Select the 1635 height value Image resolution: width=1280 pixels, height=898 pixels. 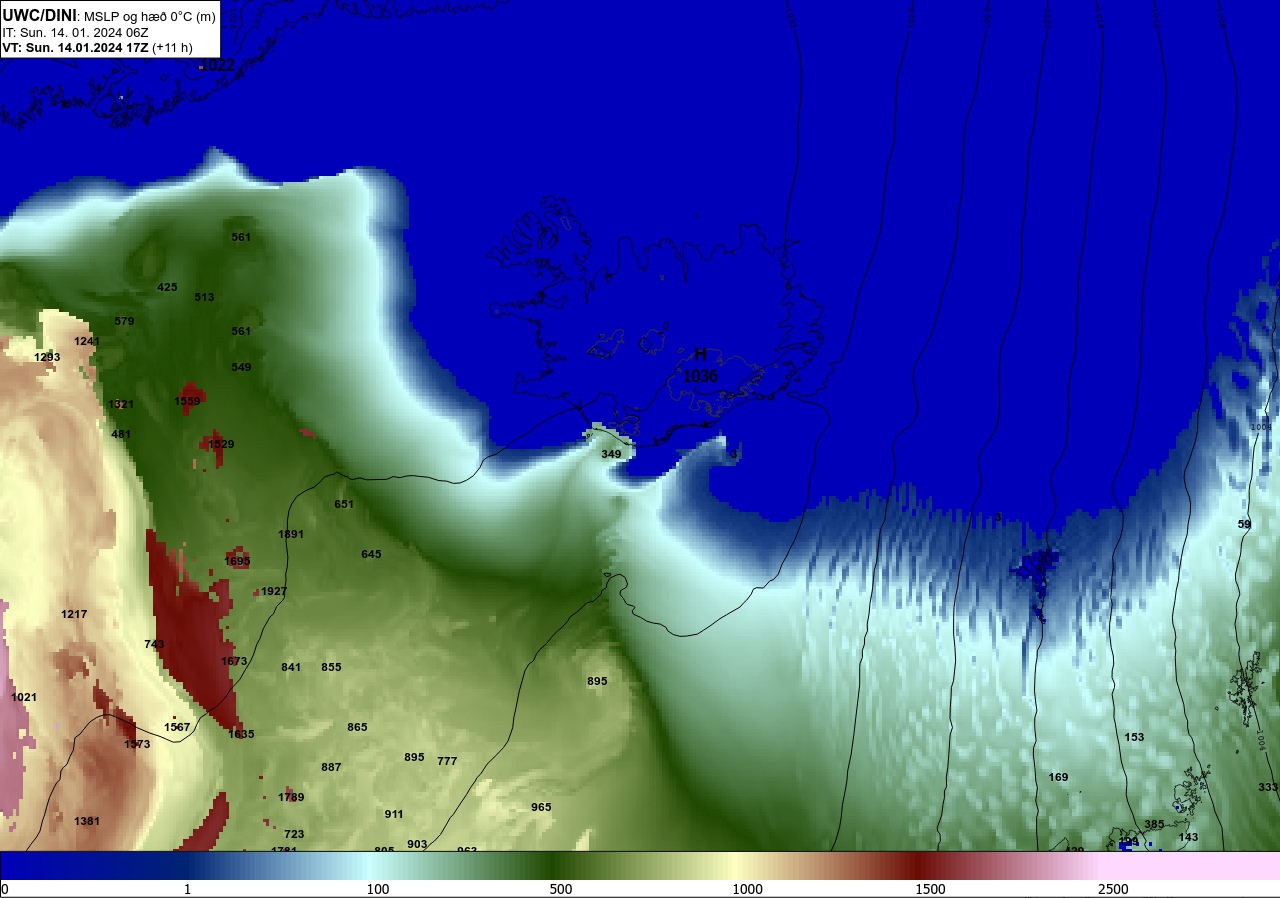coord(241,734)
